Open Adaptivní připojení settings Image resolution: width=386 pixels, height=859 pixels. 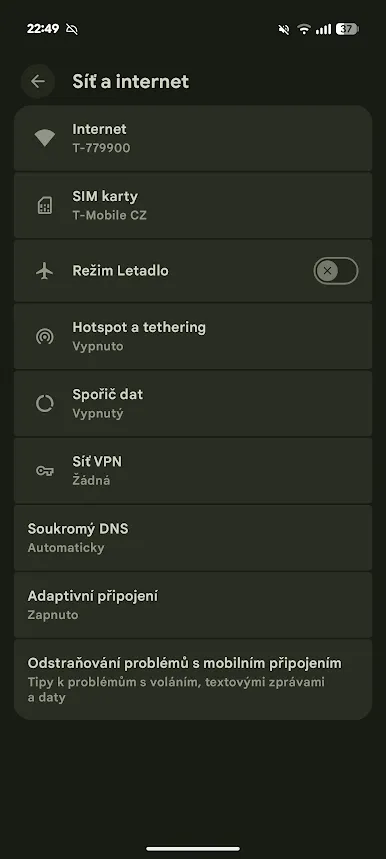193,605
